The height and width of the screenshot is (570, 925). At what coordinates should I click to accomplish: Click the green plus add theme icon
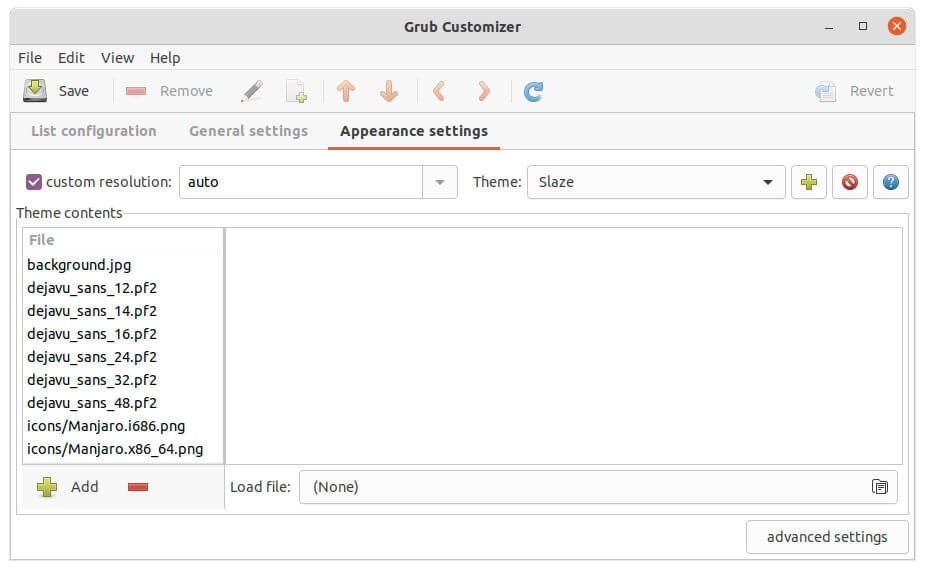(x=809, y=182)
